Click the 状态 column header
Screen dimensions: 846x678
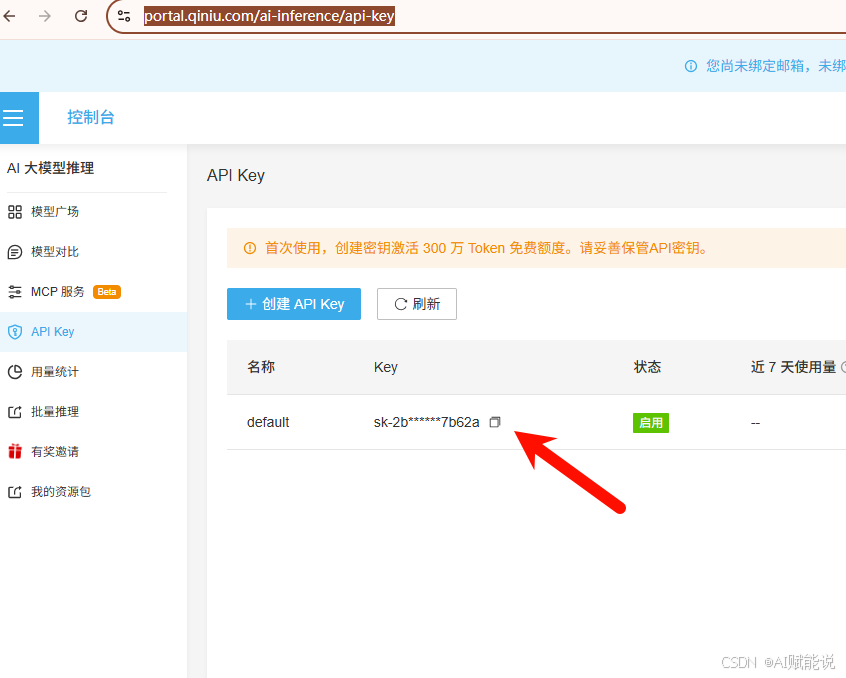pyautogui.click(x=647, y=367)
